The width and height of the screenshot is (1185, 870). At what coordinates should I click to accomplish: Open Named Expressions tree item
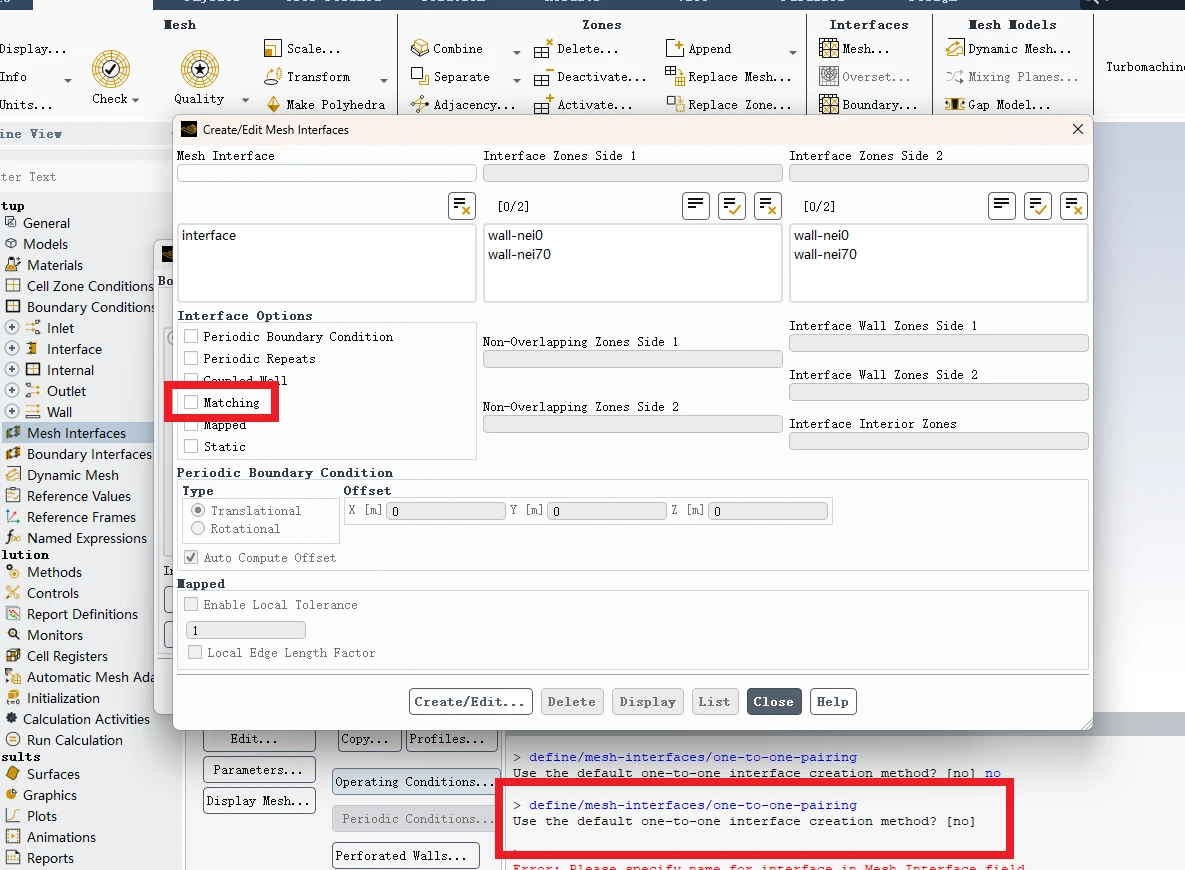coord(87,538)
